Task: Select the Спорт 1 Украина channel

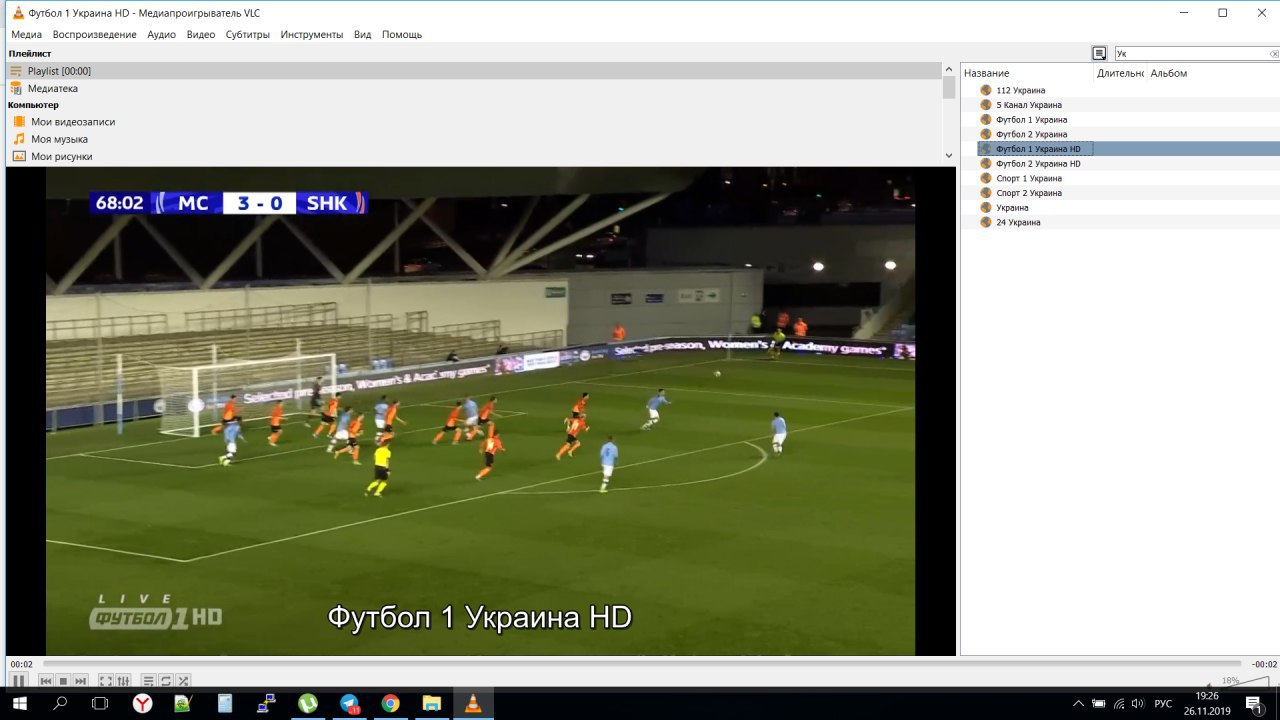Action: pos(1029,178)
